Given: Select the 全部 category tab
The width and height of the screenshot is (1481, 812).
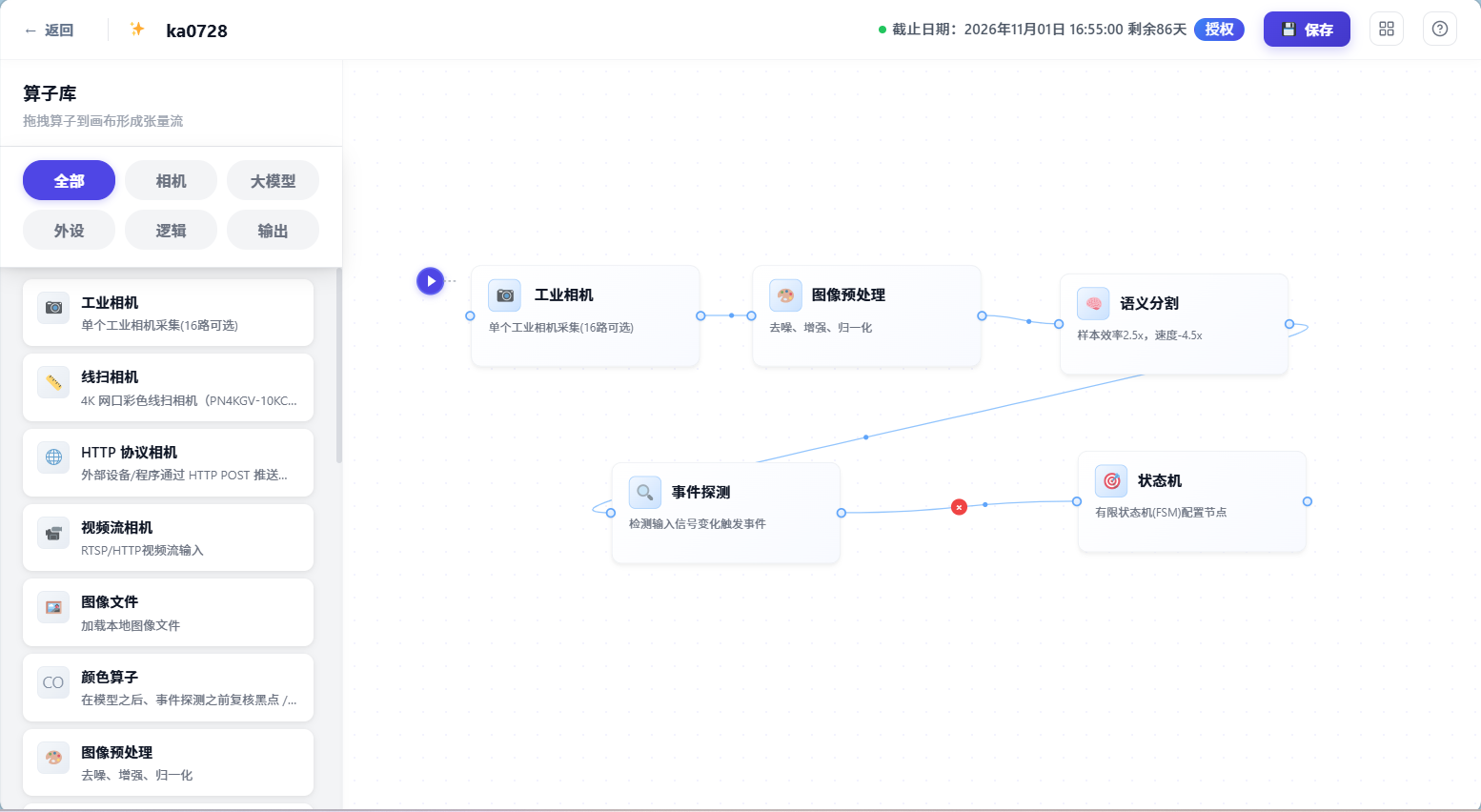Looking at the screenshot, I should coord(69,180).
